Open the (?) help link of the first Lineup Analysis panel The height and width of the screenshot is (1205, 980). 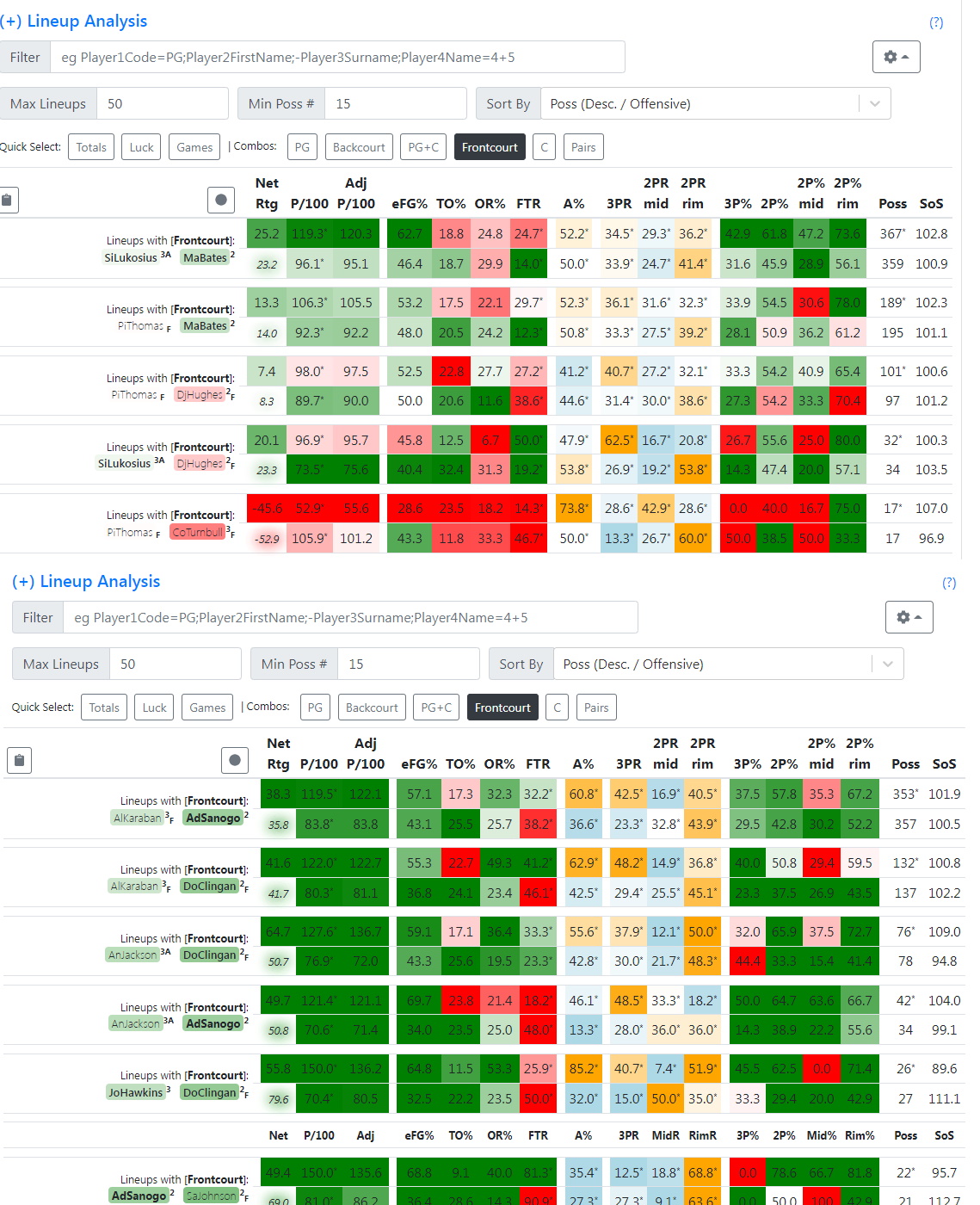point(936,22)
